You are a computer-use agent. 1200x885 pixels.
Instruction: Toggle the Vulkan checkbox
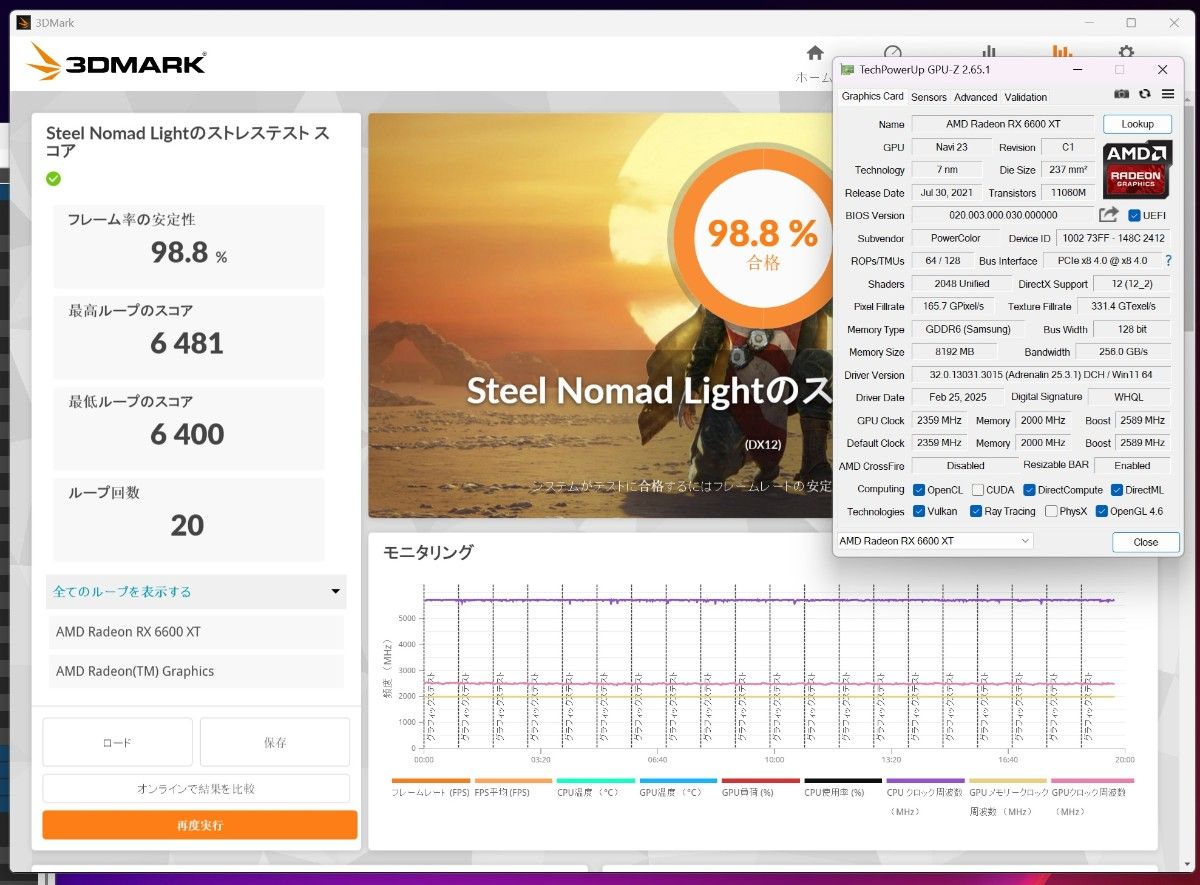click(919, 511)
